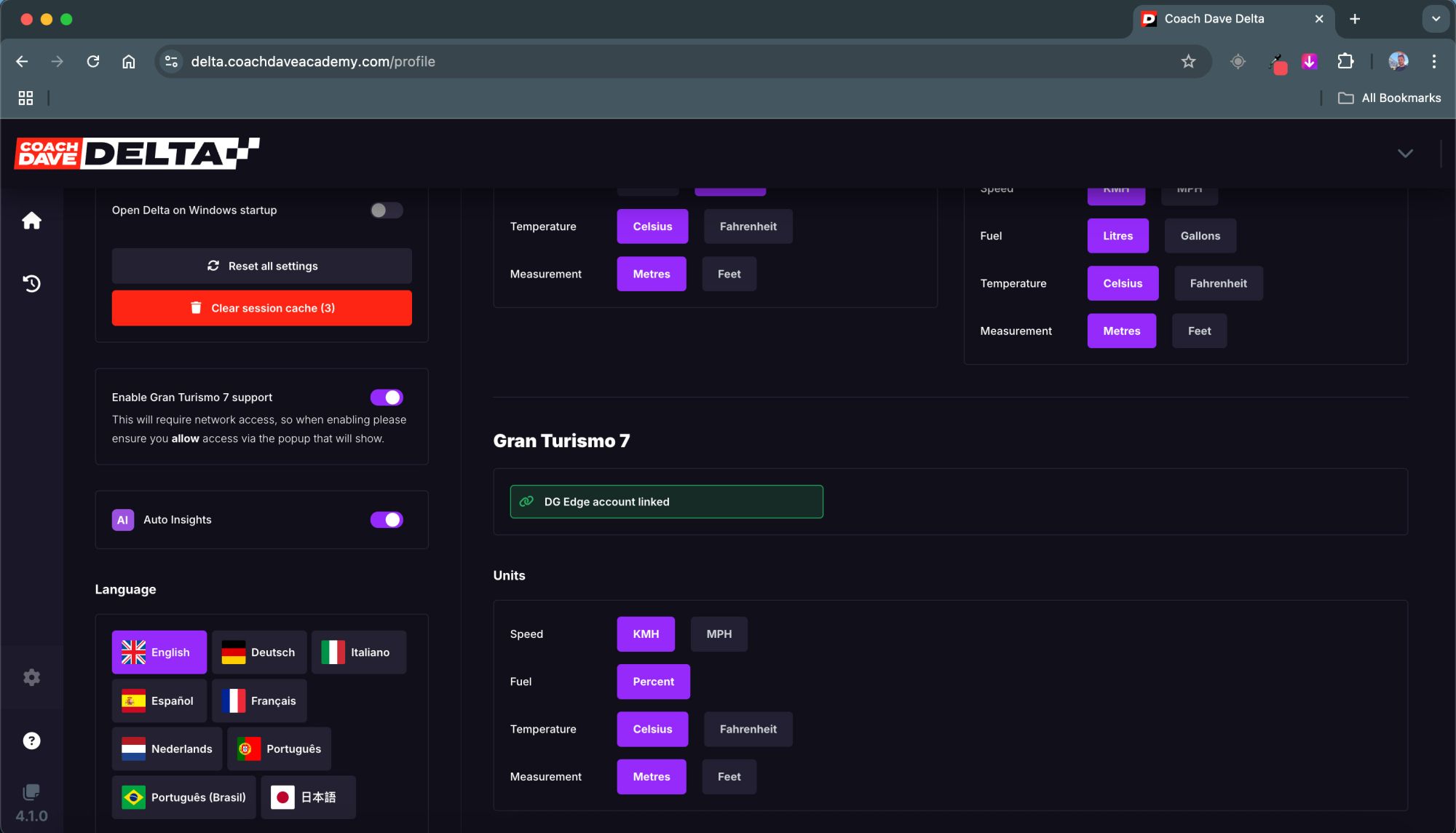Bookmark page with the star icon
This screenshot has height=833, width=1456.
tap(1188, 61)
